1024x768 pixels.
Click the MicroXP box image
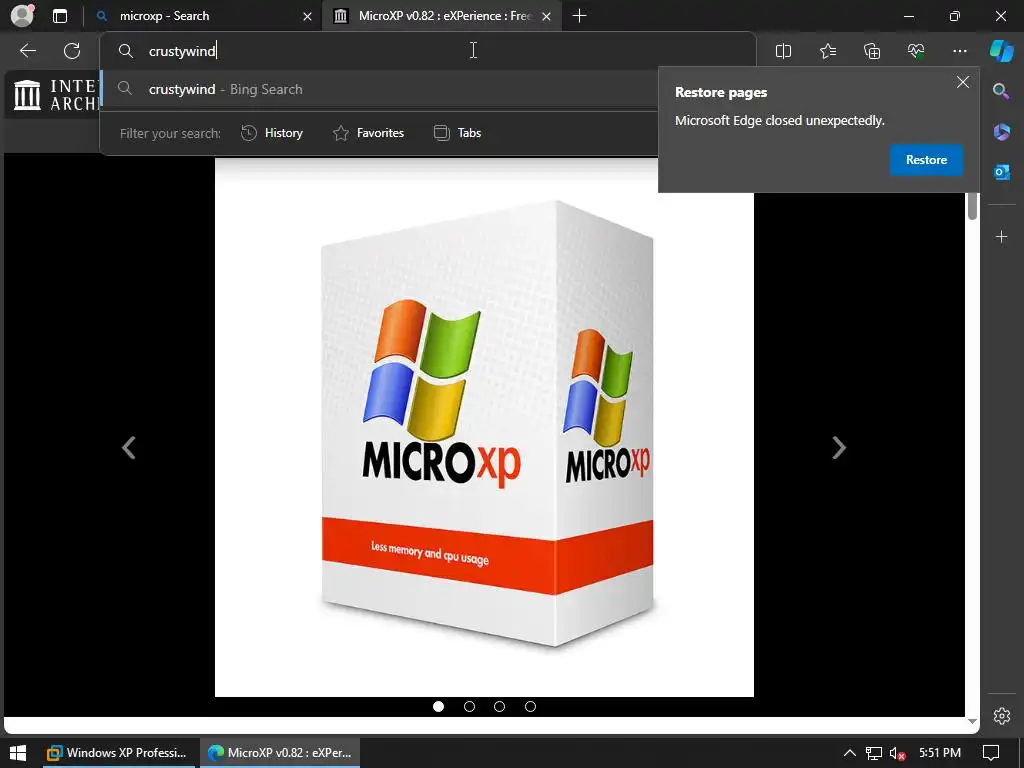tap(484, 428)
